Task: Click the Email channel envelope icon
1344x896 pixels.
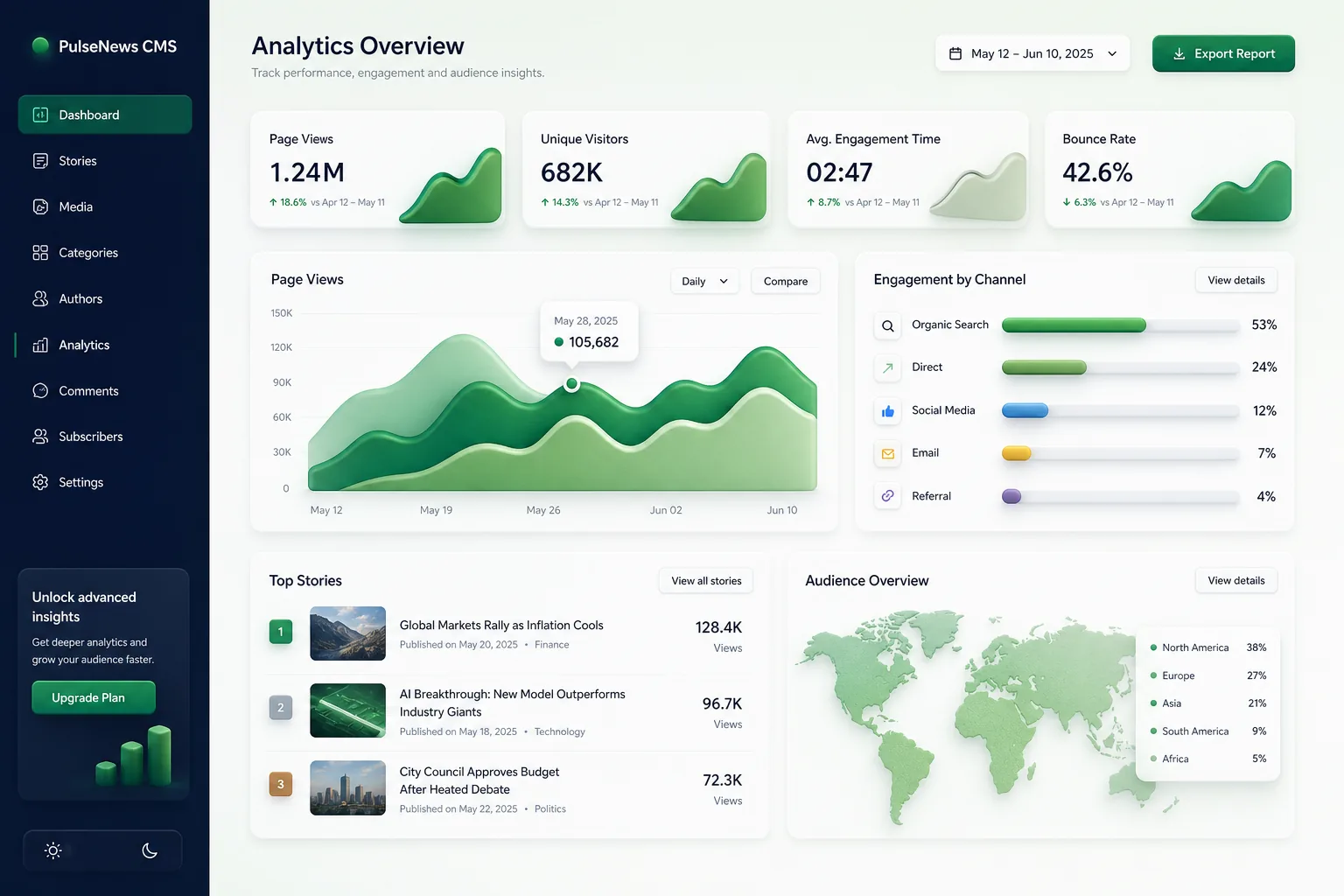Action: click(887, 453)
